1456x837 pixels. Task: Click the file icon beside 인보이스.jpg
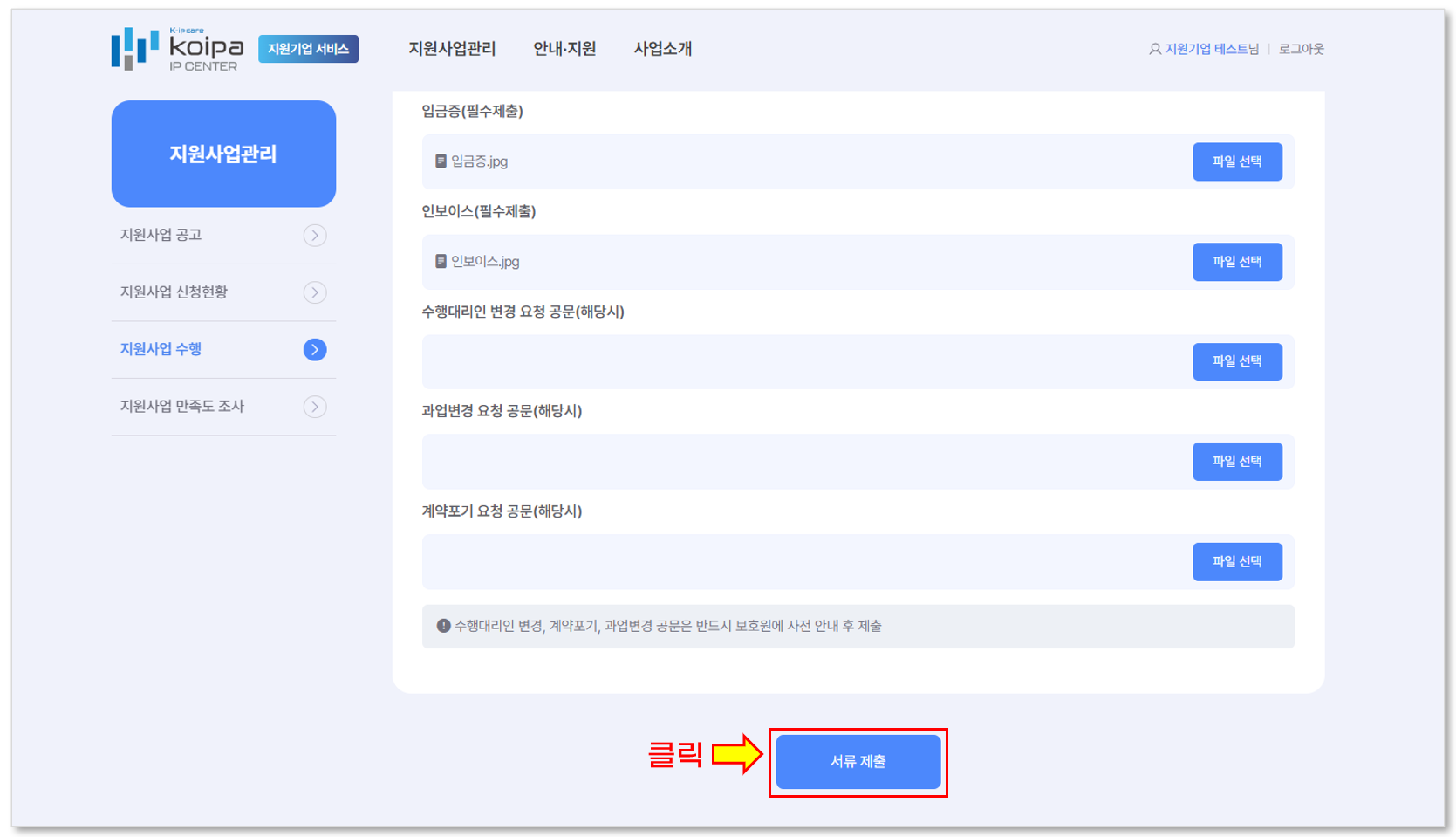click(x=441, y=262)
